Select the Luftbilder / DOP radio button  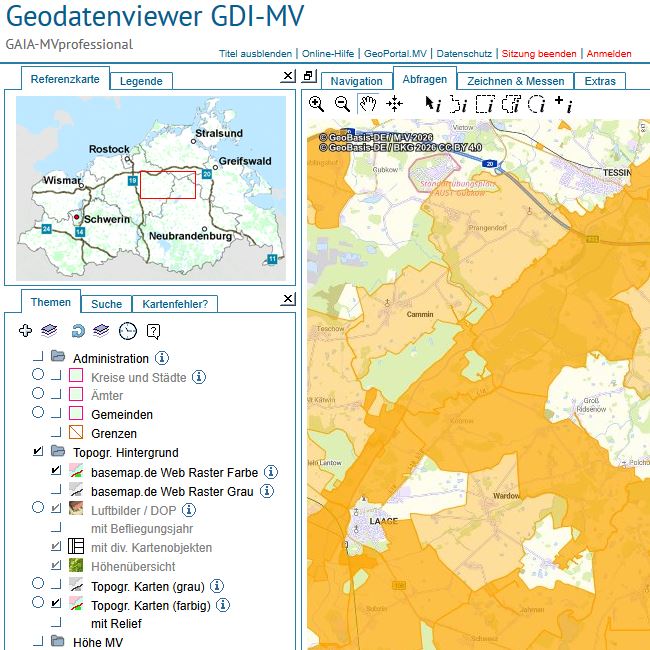[38, 507]
